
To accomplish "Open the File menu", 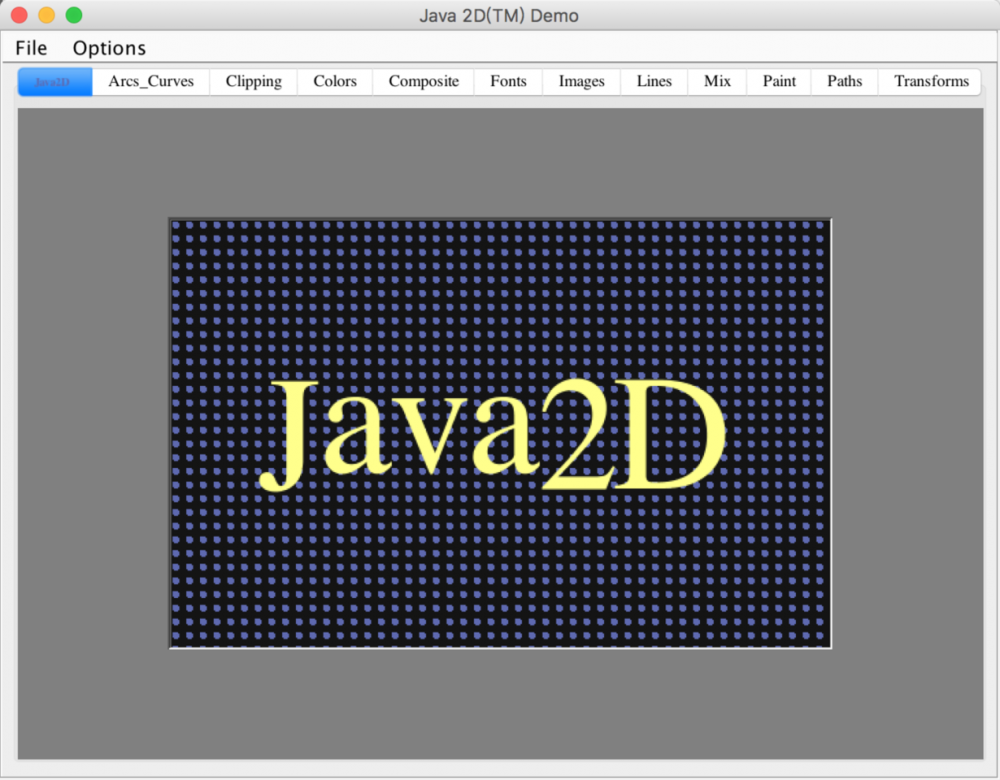I will tap(30, 47).
